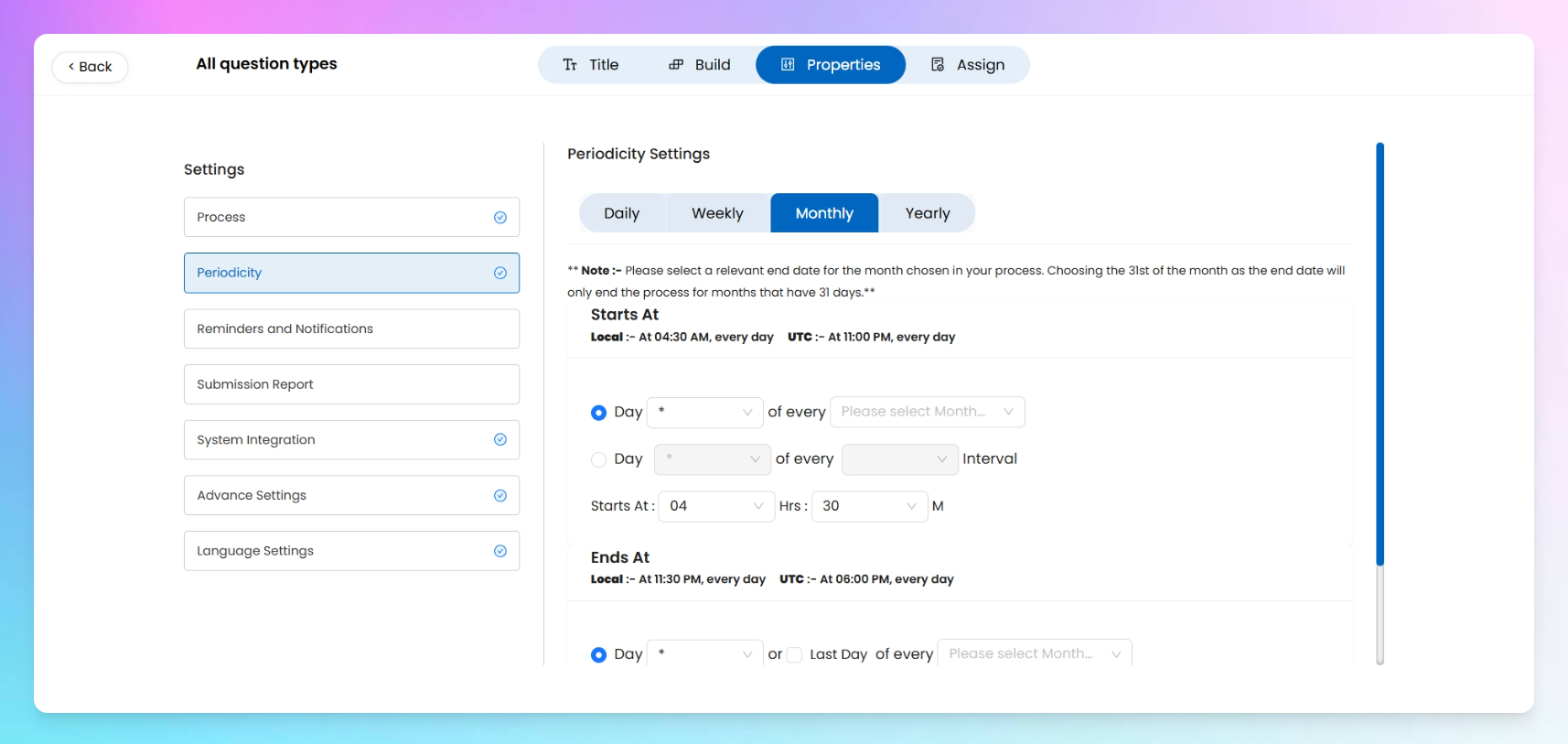
Task: Open Reminders and Notifications settings
Action: pos(351,329)
